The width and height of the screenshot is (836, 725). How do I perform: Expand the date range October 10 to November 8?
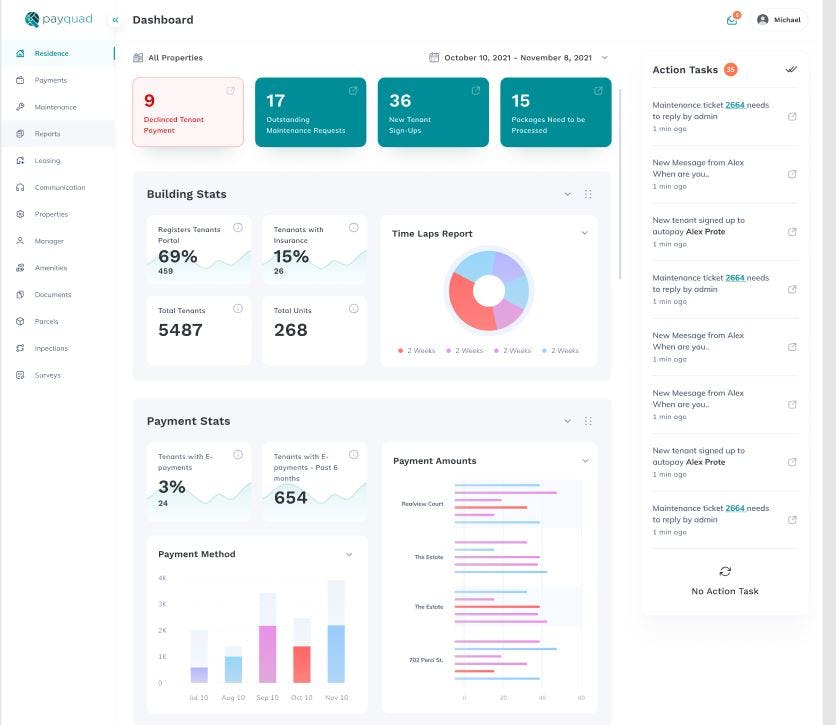(520, 57)
